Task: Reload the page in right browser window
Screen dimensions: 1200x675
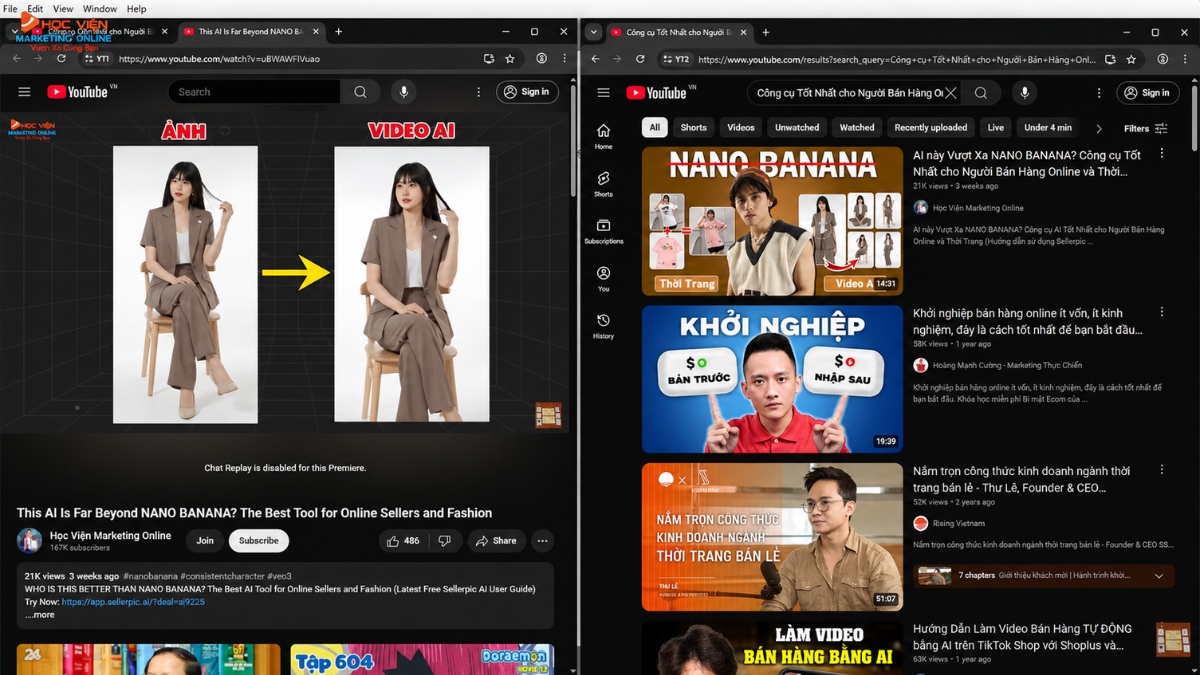Action: coord(640,59)
